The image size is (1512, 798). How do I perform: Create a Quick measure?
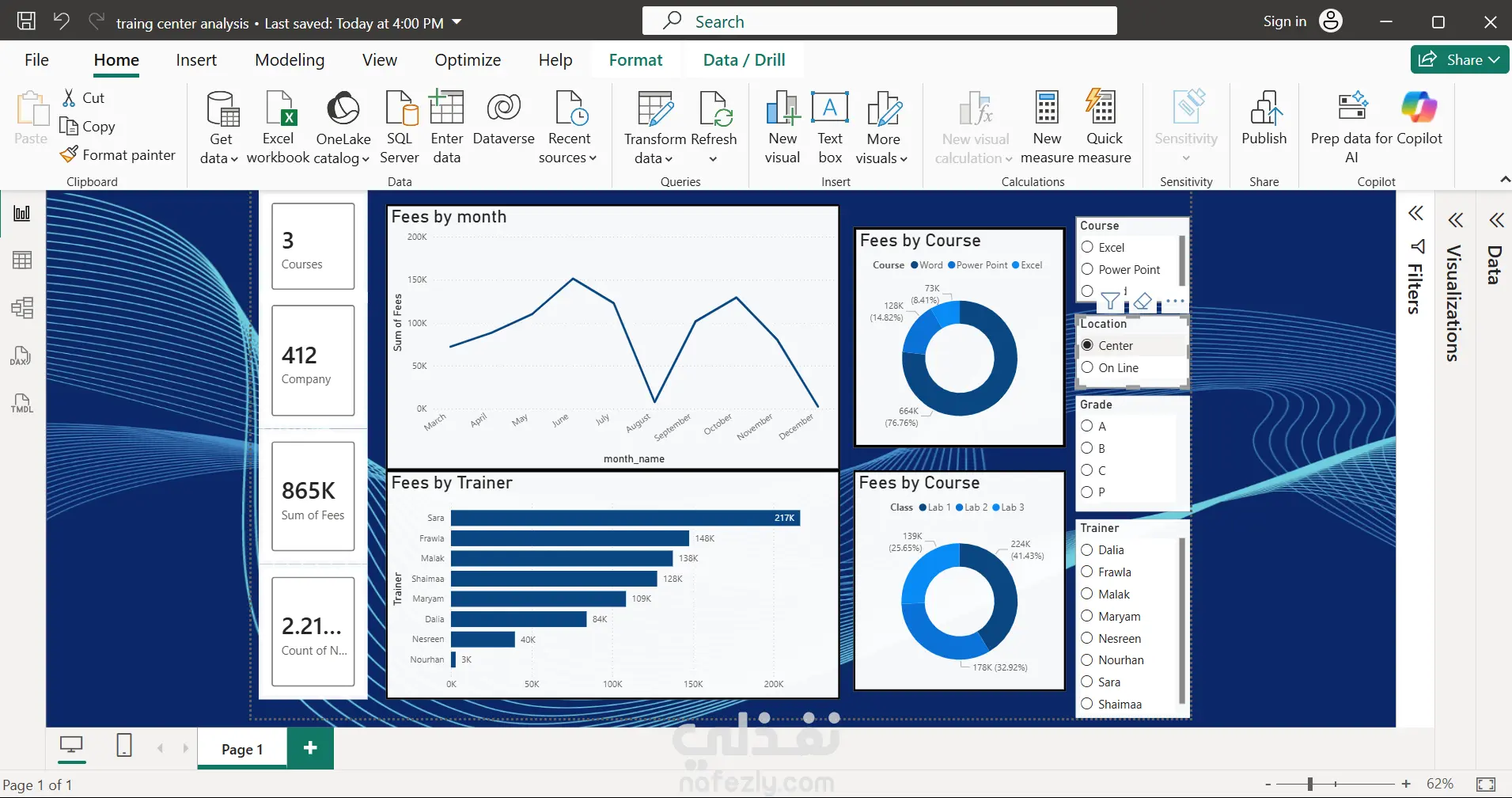point(1103,127)
